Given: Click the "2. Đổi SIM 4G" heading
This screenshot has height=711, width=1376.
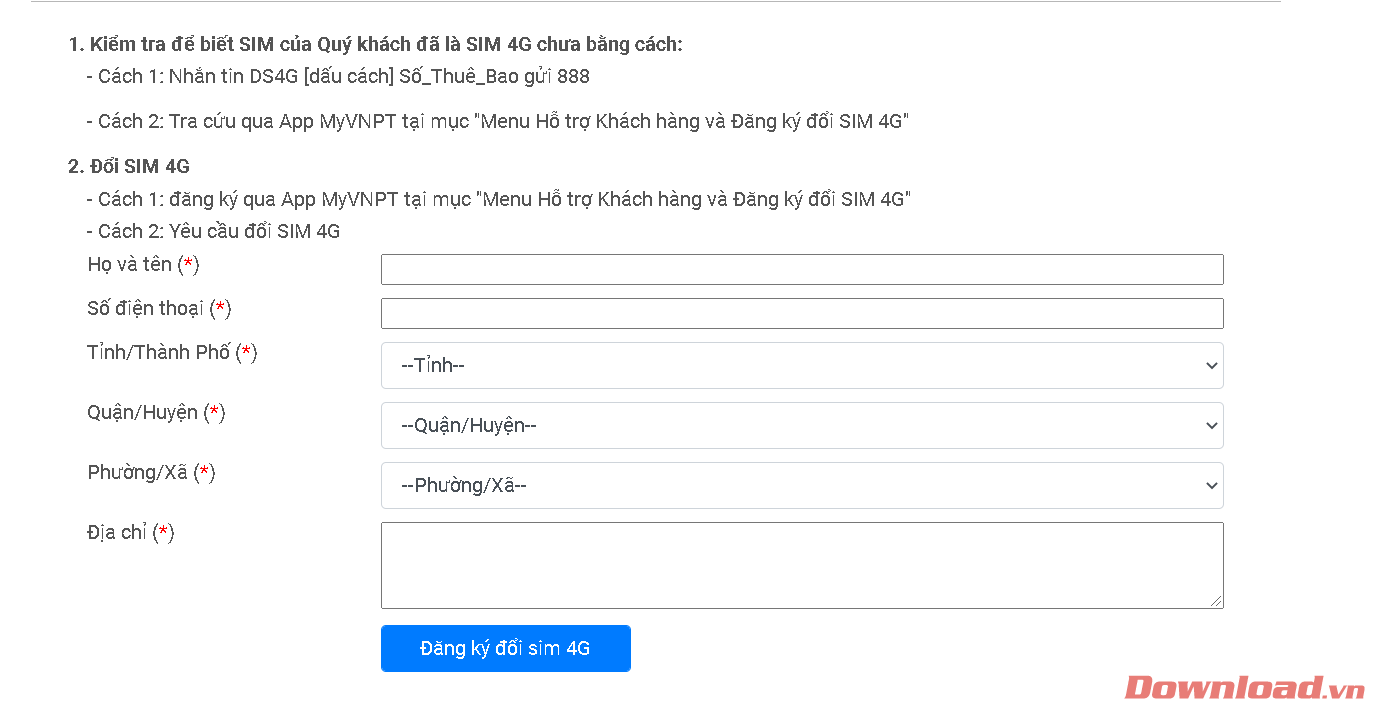Looking at the screenshot, I should (129, 167).
